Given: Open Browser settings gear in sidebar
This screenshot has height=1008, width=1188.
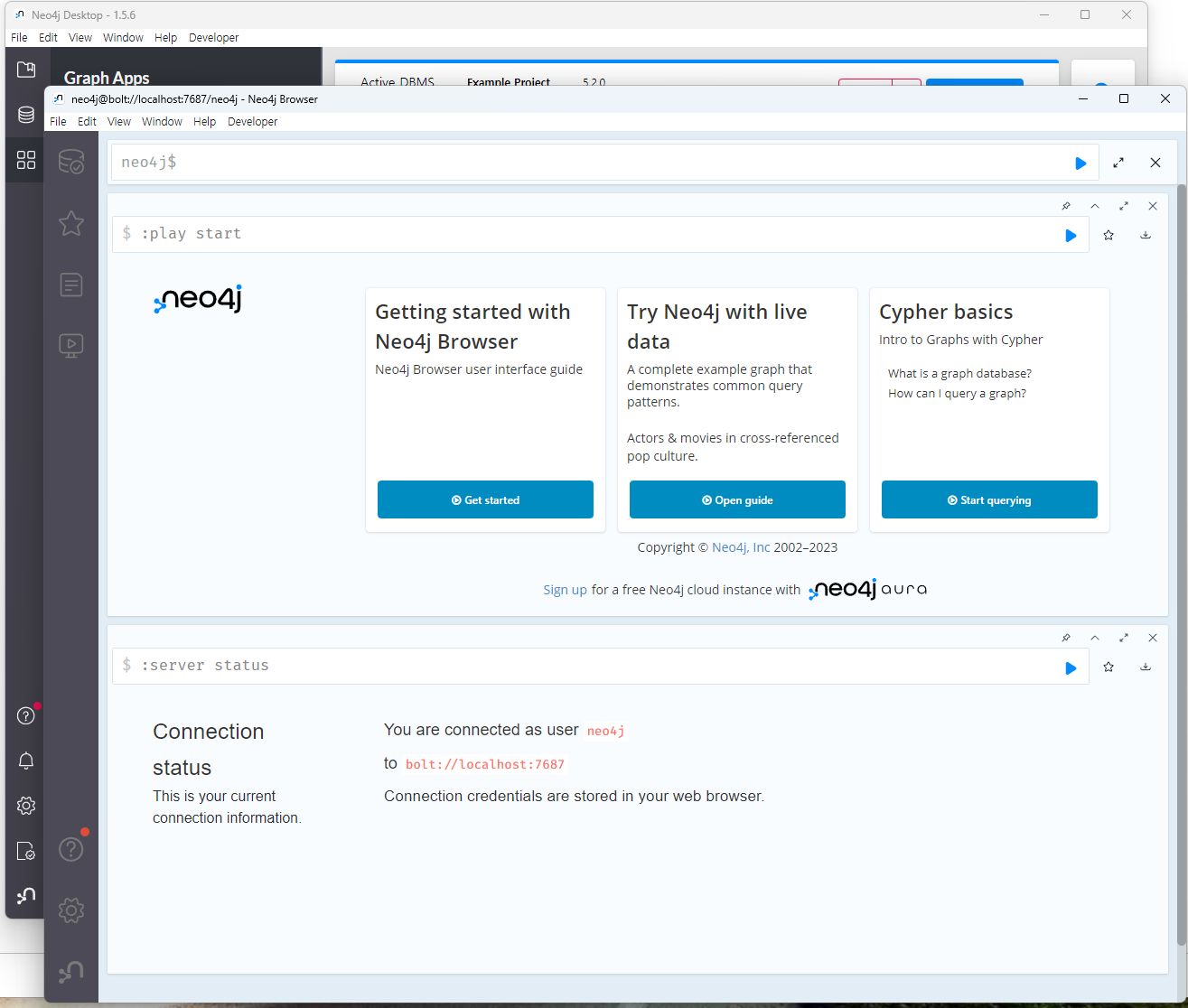Looking at the screenshot, I should pos(71,910).
